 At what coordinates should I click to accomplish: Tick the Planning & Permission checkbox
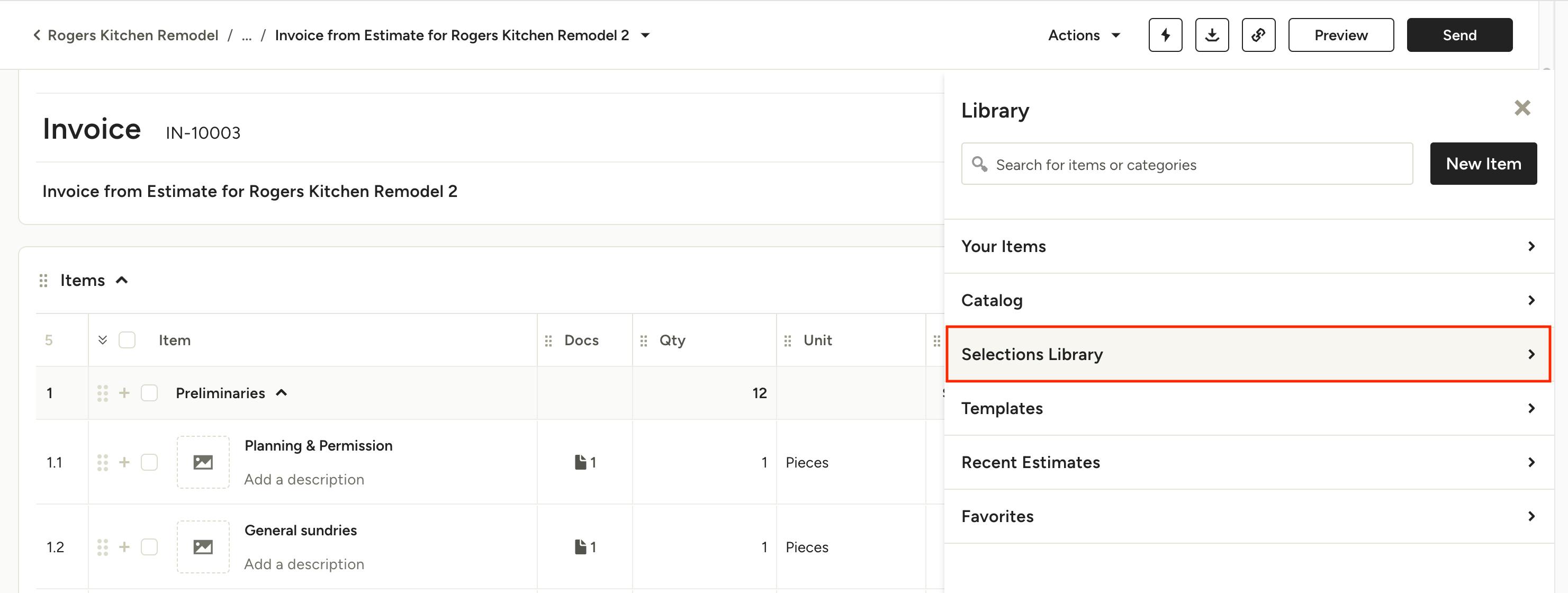click(x=149, y=463)
